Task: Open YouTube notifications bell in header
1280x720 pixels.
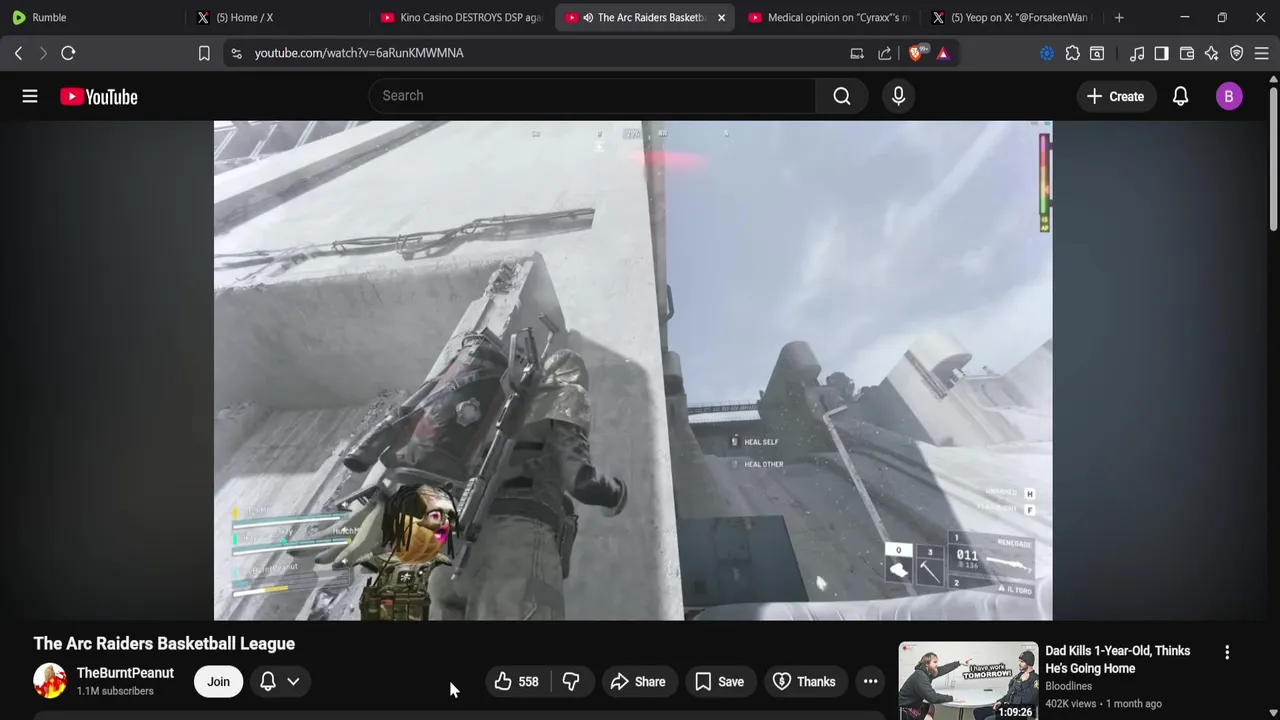Action: tap(1180, 96)
